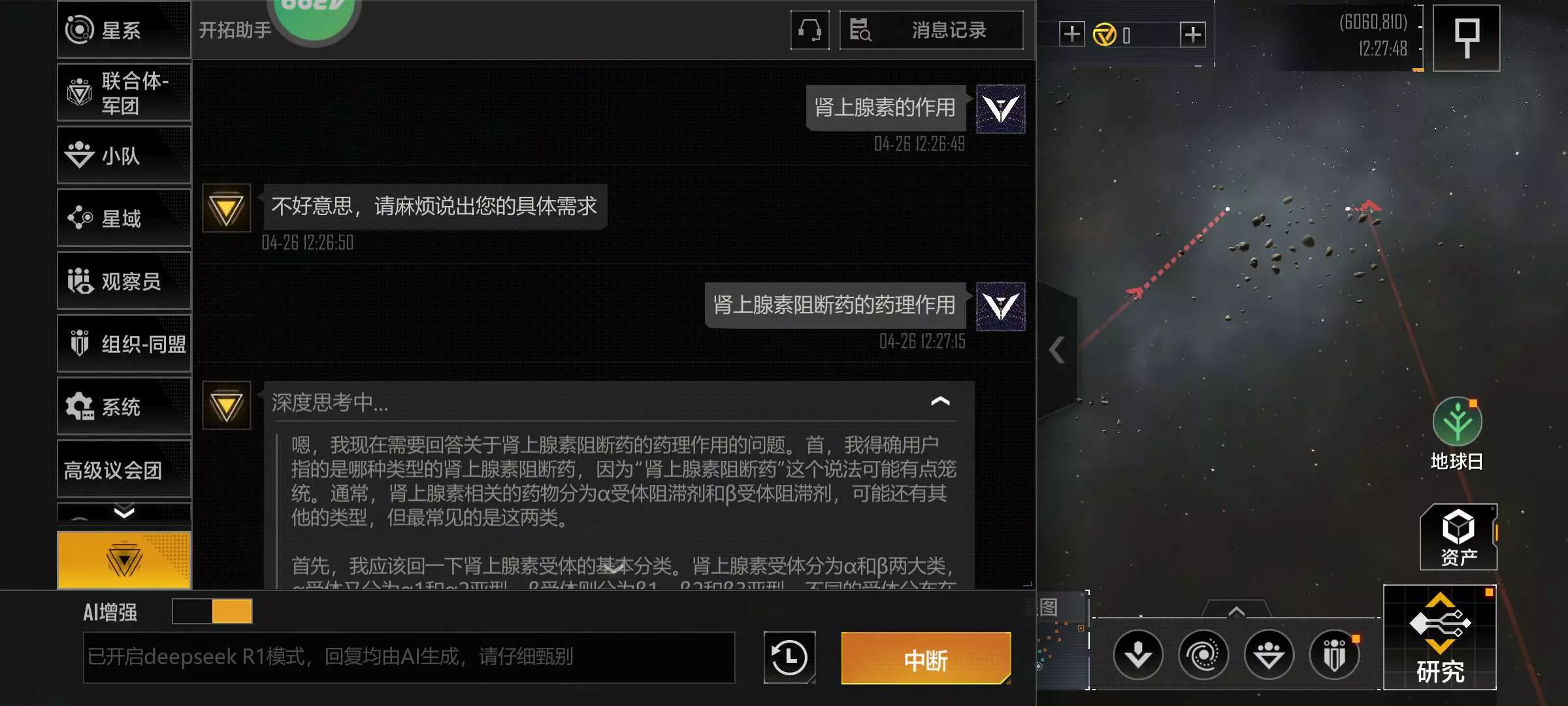Expand more channels with the down chevron

pyautogui.click(x=124, y=511)
